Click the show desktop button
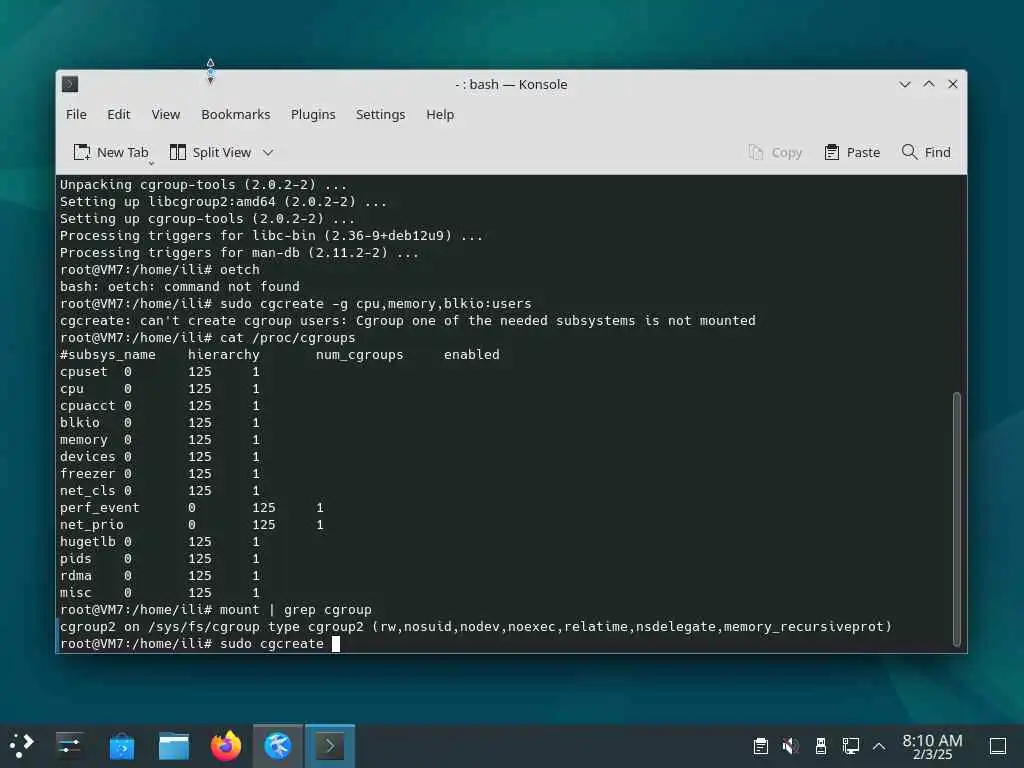This screenshot has height=768, width=1024. click(997, 746)
